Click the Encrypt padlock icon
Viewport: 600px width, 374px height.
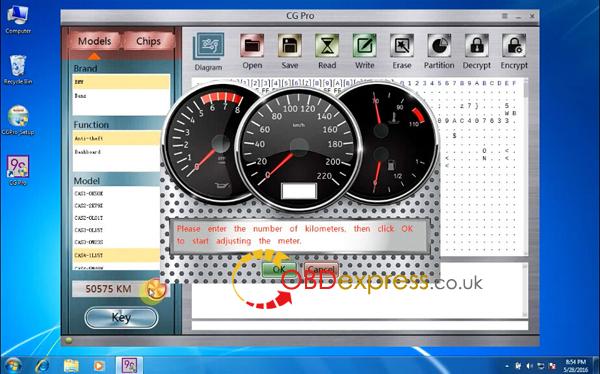click(514, 46)
